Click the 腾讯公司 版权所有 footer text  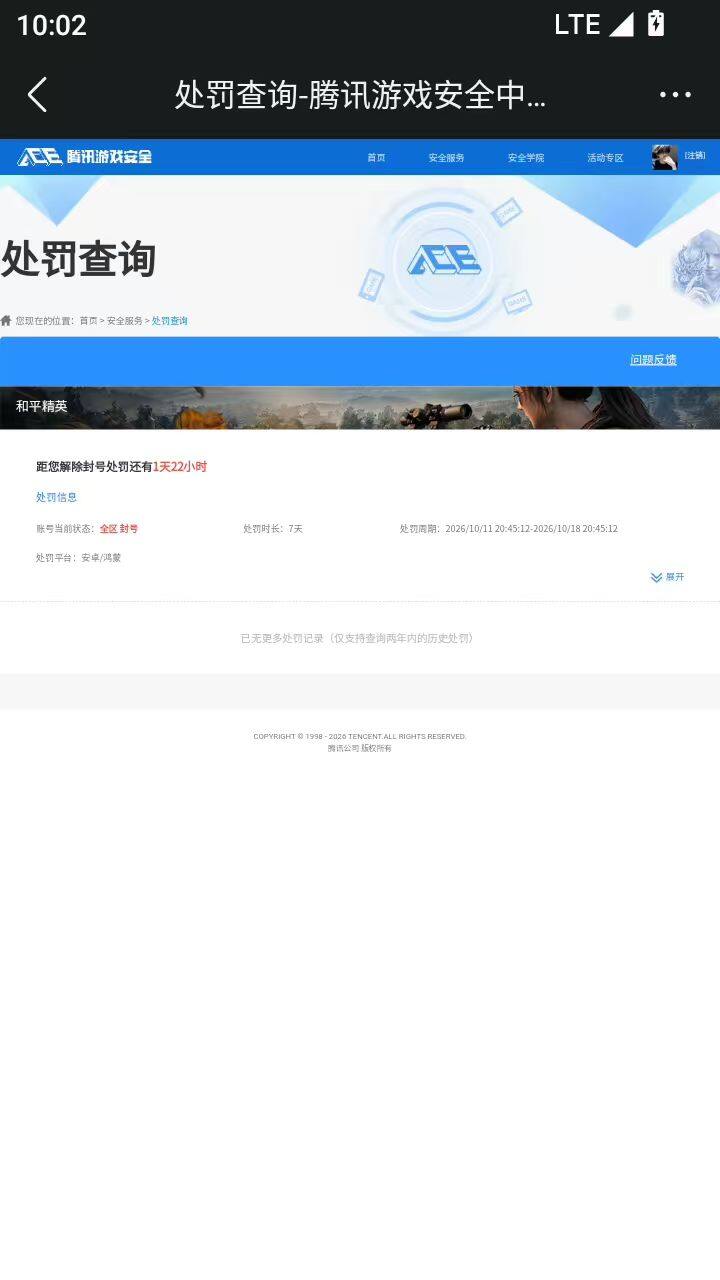click(x=360, y=748)
